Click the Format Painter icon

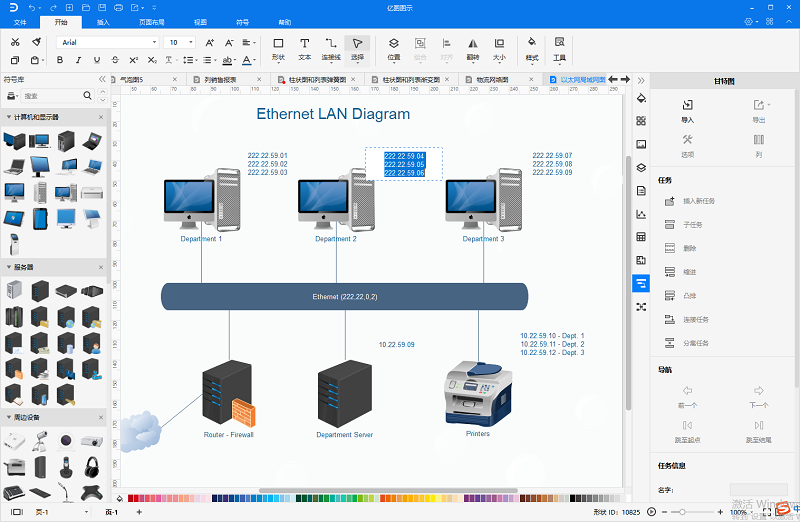(36, 42)
